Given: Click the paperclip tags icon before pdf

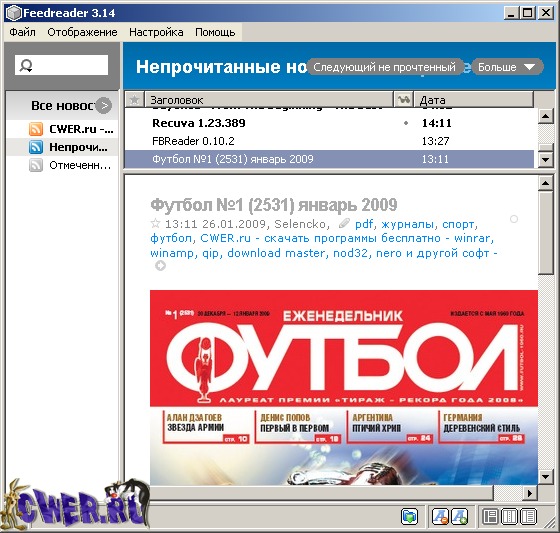Looking at the screenshot, I should pyautogui.click(x=344, y=224).
